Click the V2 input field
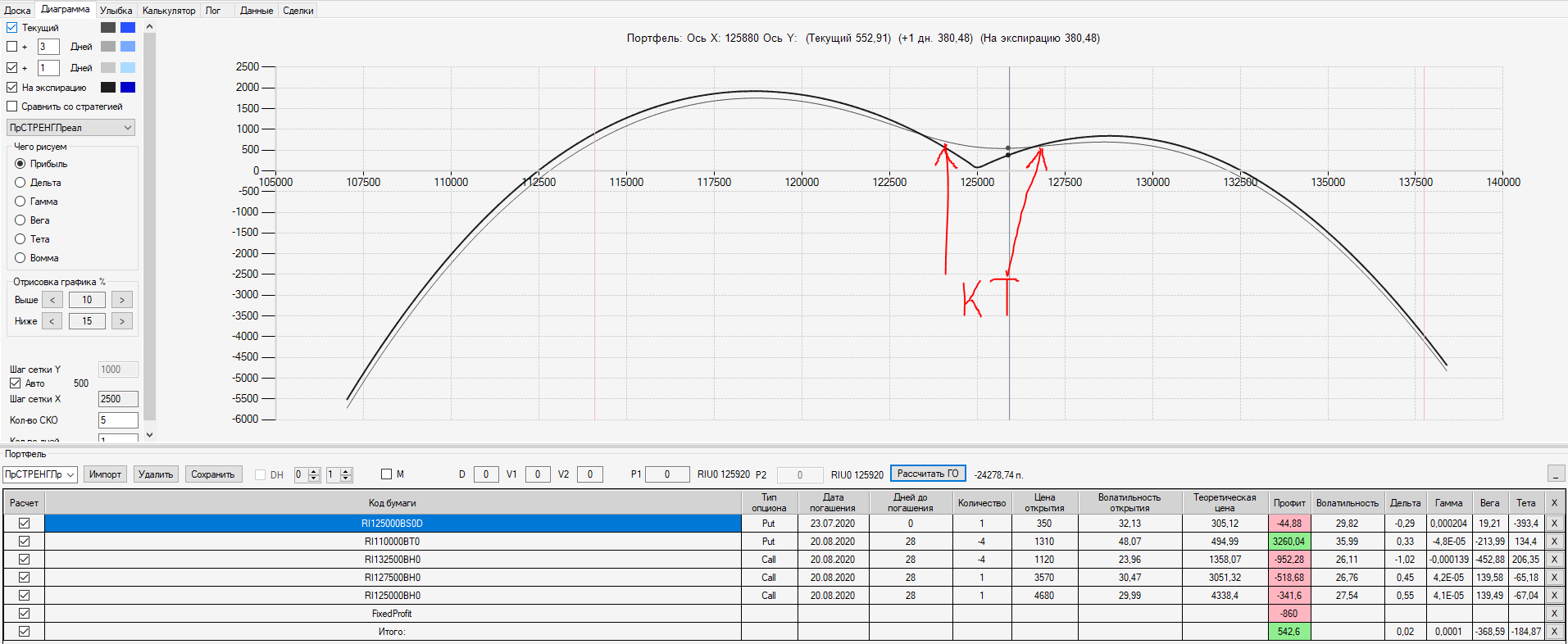The image size is (1568, 644). click(590, 474)
